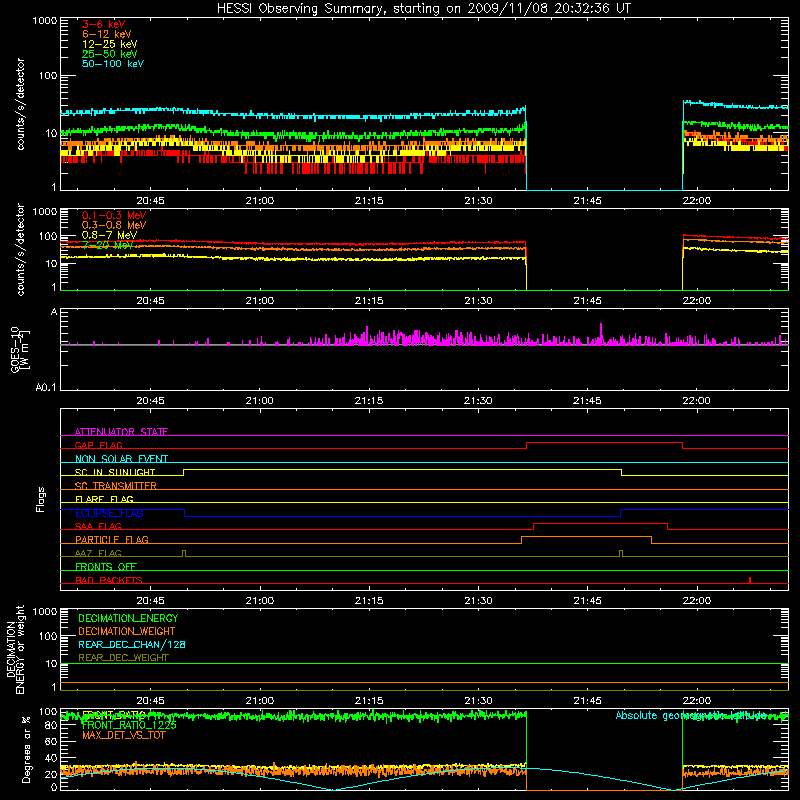The width and height of the screenshot is (800, 800).
Task: Select the green FRONTS_OFF label
Action: point(106,566)
